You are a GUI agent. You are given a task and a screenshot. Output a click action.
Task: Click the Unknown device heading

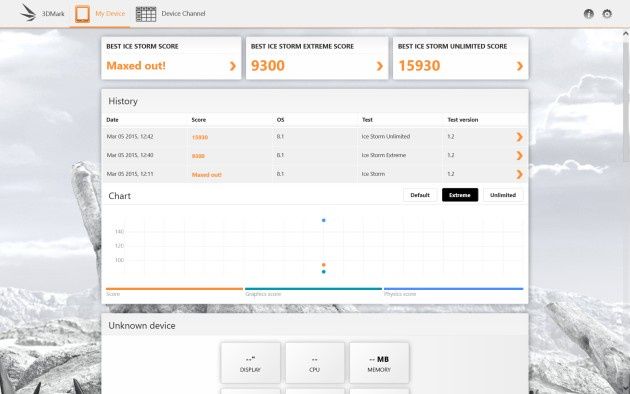click(142, 326)
